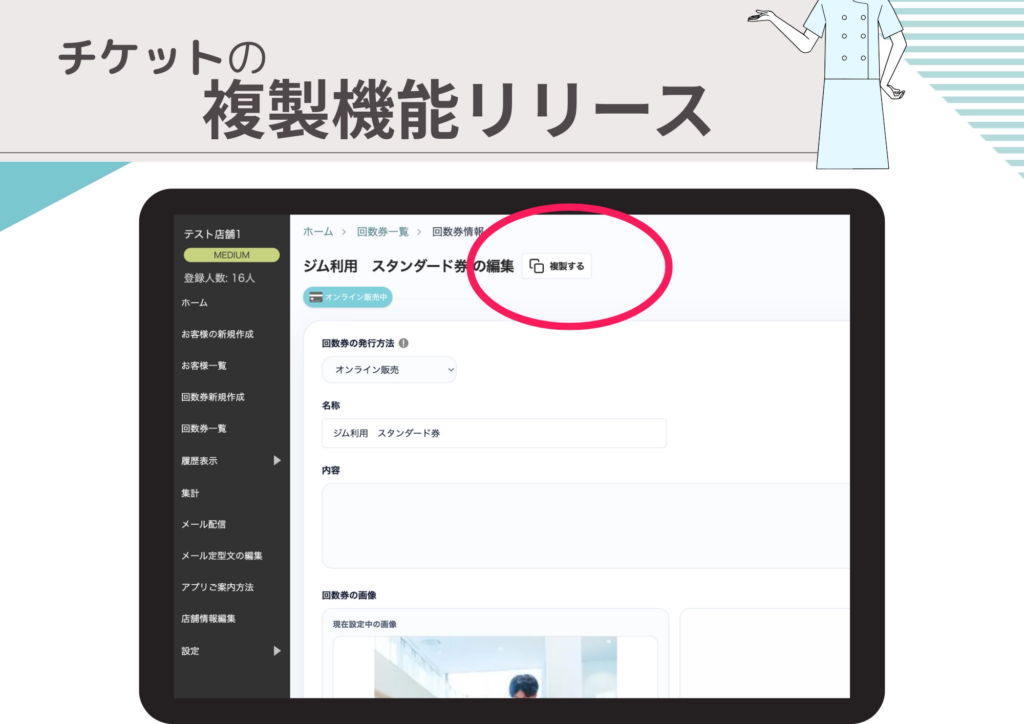Open ホーム in the sidebar
Image resolution: width=1024 pixels, height=724 pixels.
195,302
